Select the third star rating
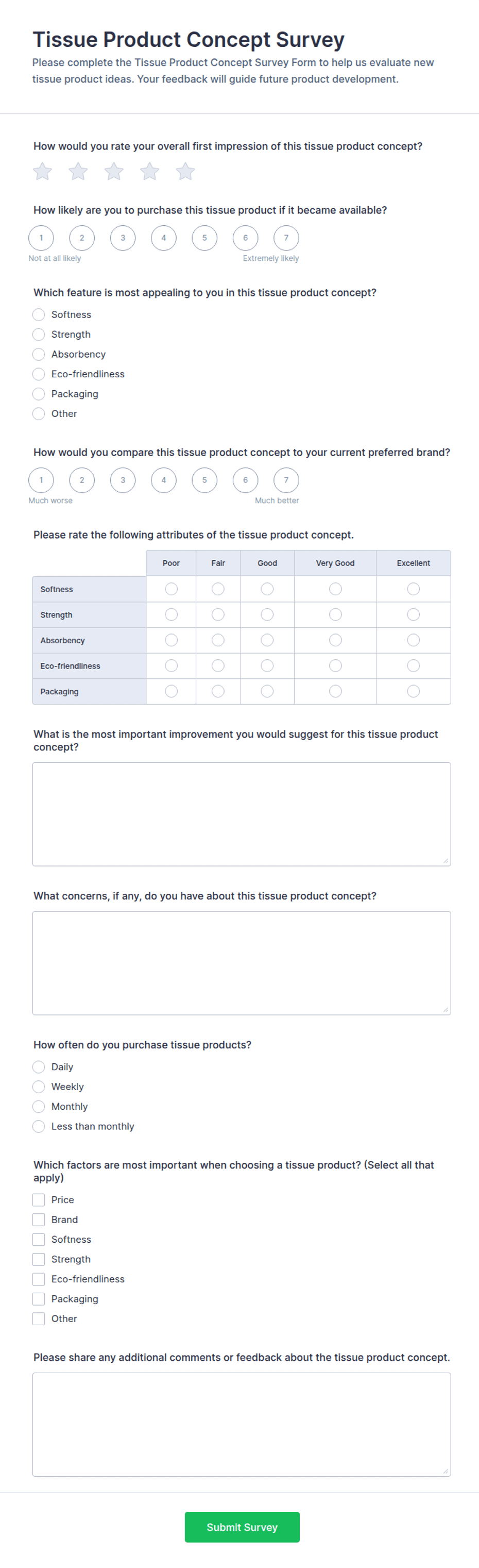Screen dimensions: 479x1568 [x=114, y=172]
